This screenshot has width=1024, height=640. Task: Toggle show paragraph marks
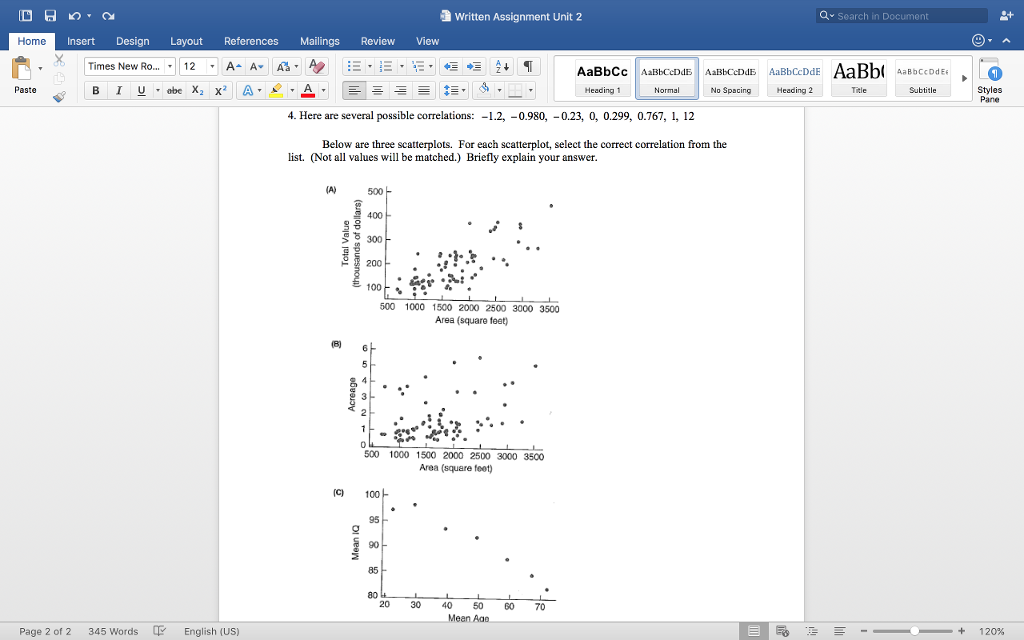529,66
